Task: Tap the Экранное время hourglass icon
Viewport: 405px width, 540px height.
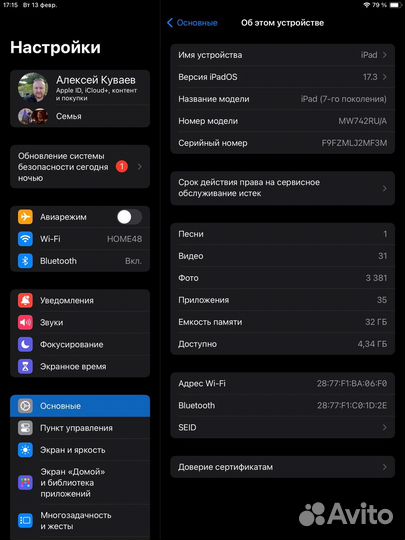Action: (25, 366)
